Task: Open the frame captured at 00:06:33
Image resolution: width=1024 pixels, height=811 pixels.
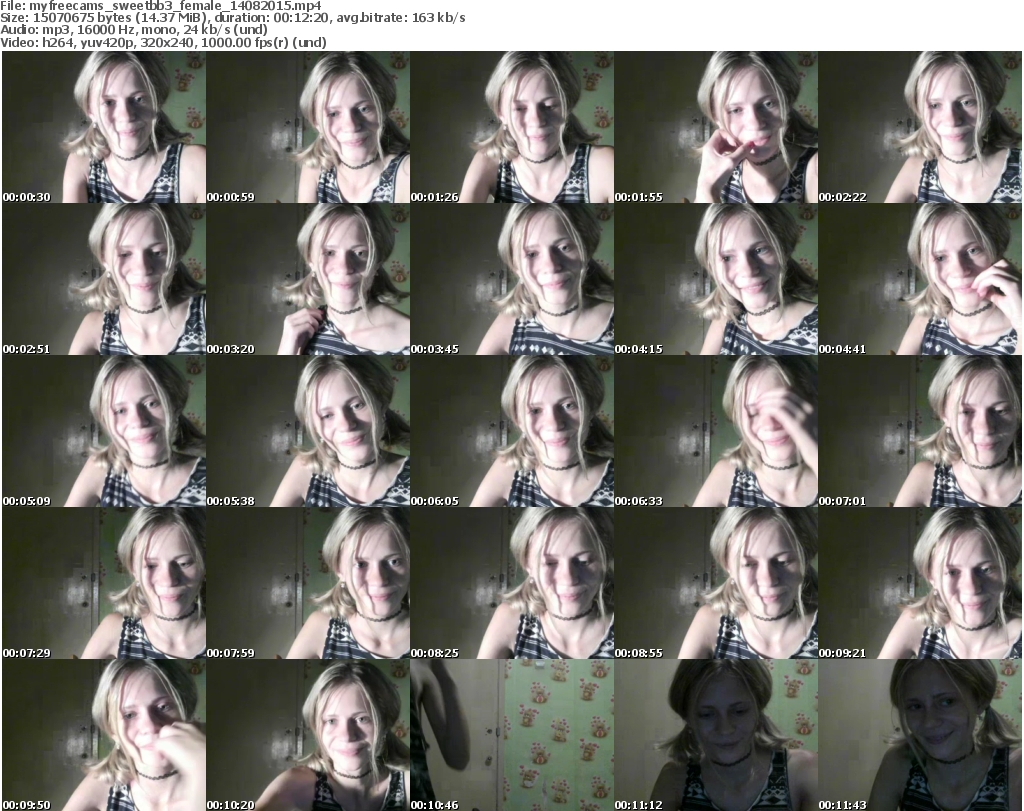Action: 716,432
